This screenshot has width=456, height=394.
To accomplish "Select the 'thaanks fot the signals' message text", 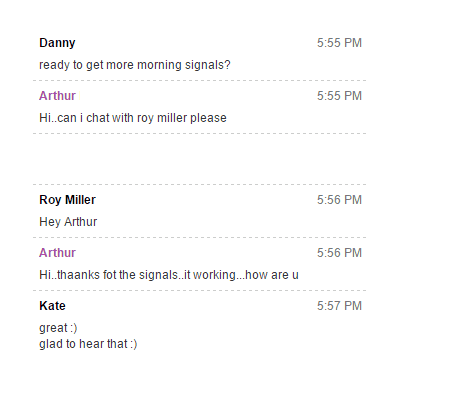I will pos(169,275).
